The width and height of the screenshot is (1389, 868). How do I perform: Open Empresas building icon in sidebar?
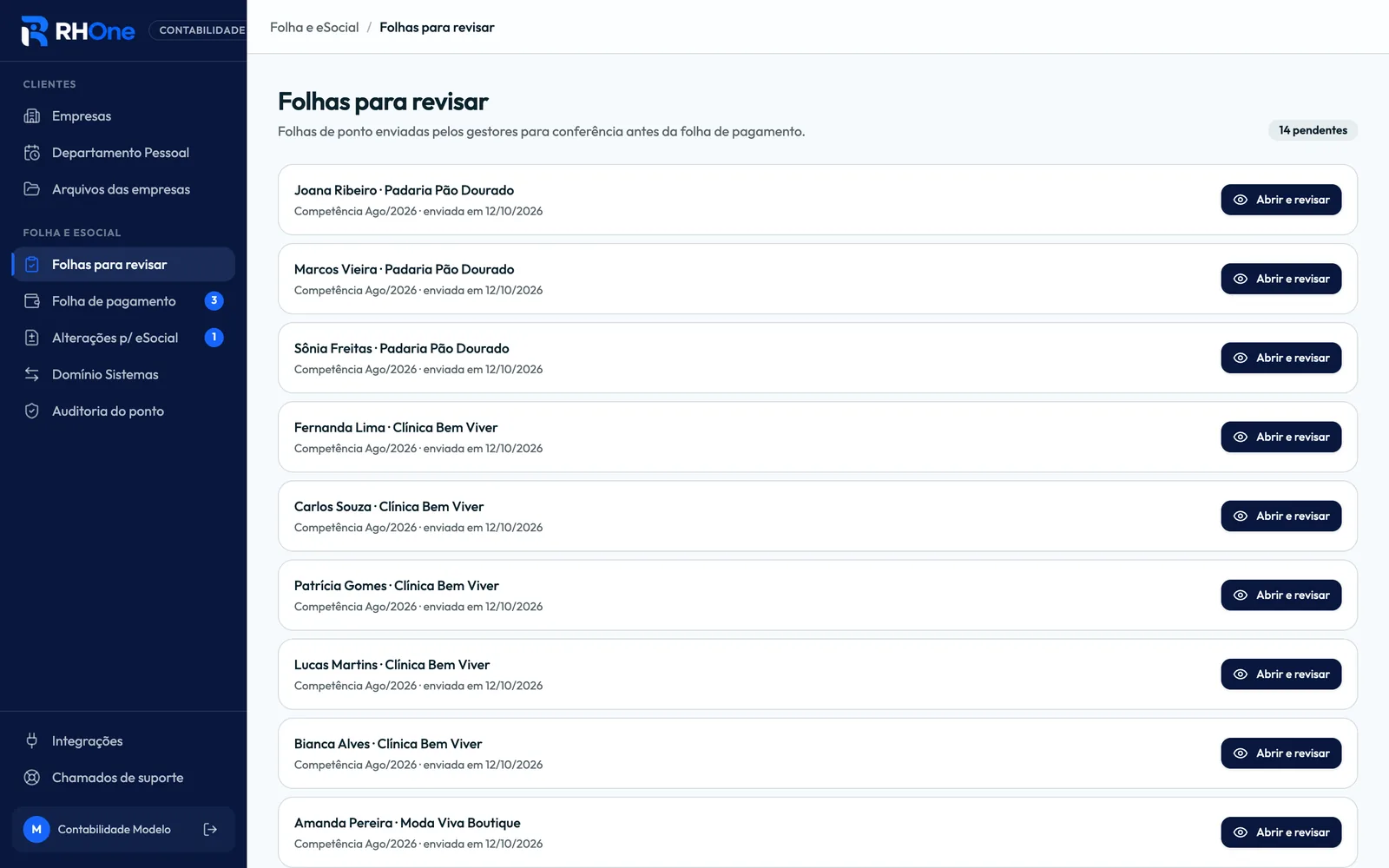click(x=32, y=116)
